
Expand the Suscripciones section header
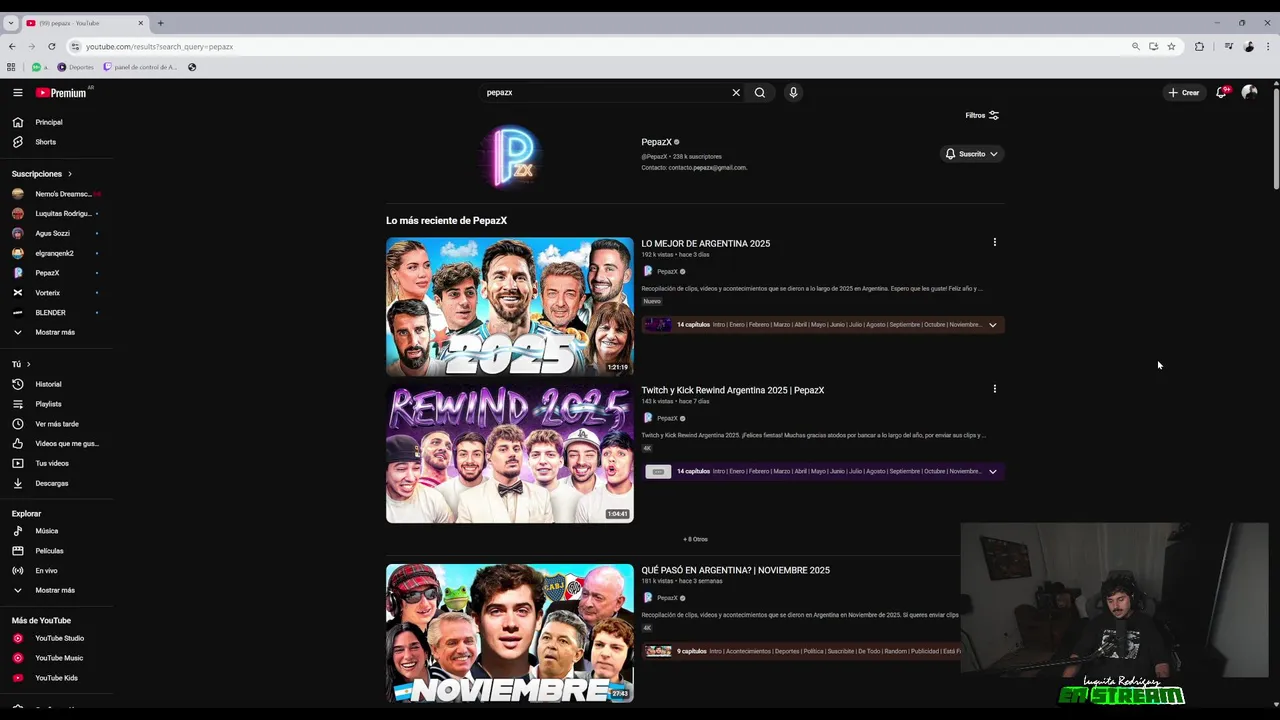coord(42,174)
